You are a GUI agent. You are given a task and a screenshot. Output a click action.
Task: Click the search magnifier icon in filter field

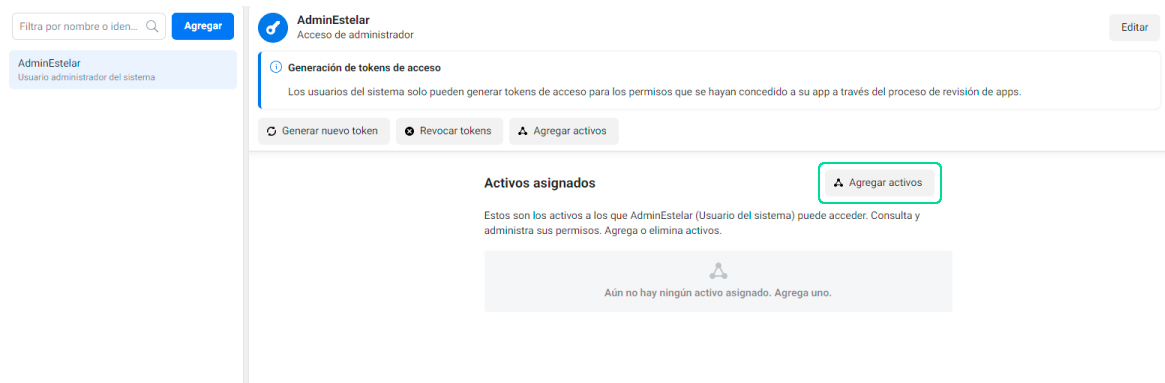pos(152,26)
